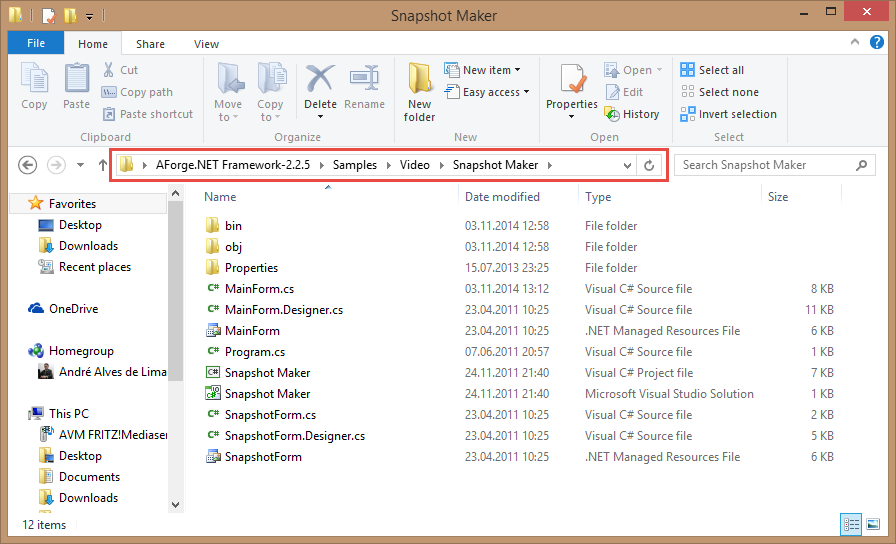Click the Date modified column header
The width and height of the screenshot is (896, 544).
[502, 197]
